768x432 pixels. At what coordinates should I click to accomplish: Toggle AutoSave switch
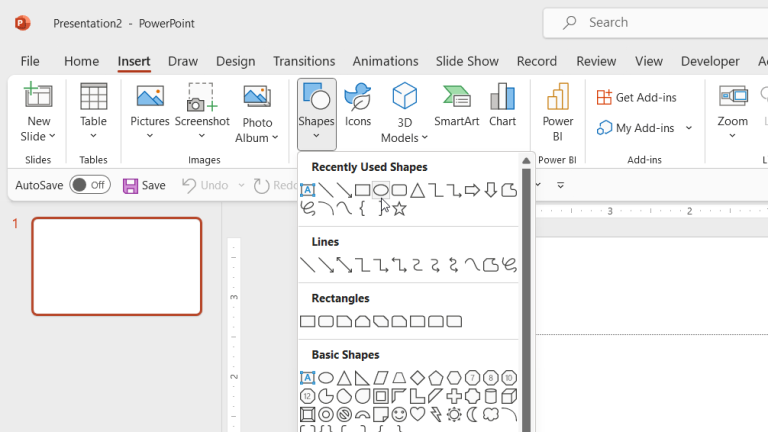(x=90, y=185)
